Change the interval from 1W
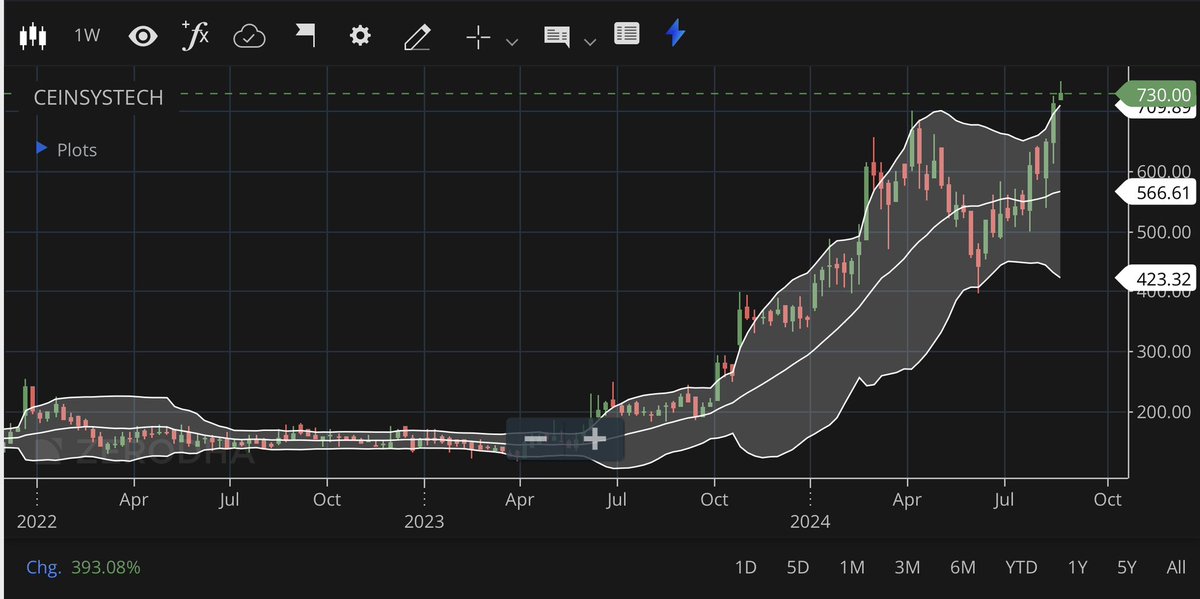 coord(86,35)
